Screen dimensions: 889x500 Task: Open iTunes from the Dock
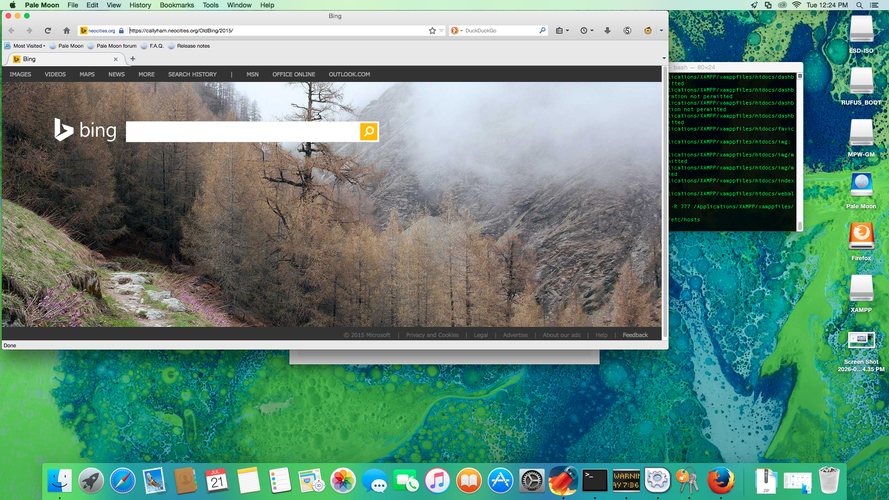tap(437, 481)
